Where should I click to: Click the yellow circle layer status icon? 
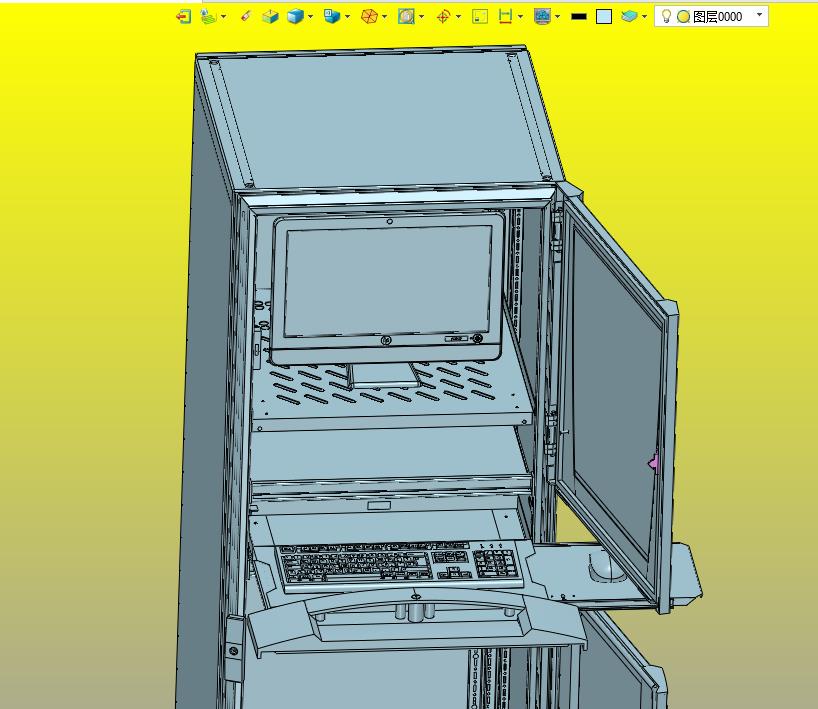(x=683, y=17)
